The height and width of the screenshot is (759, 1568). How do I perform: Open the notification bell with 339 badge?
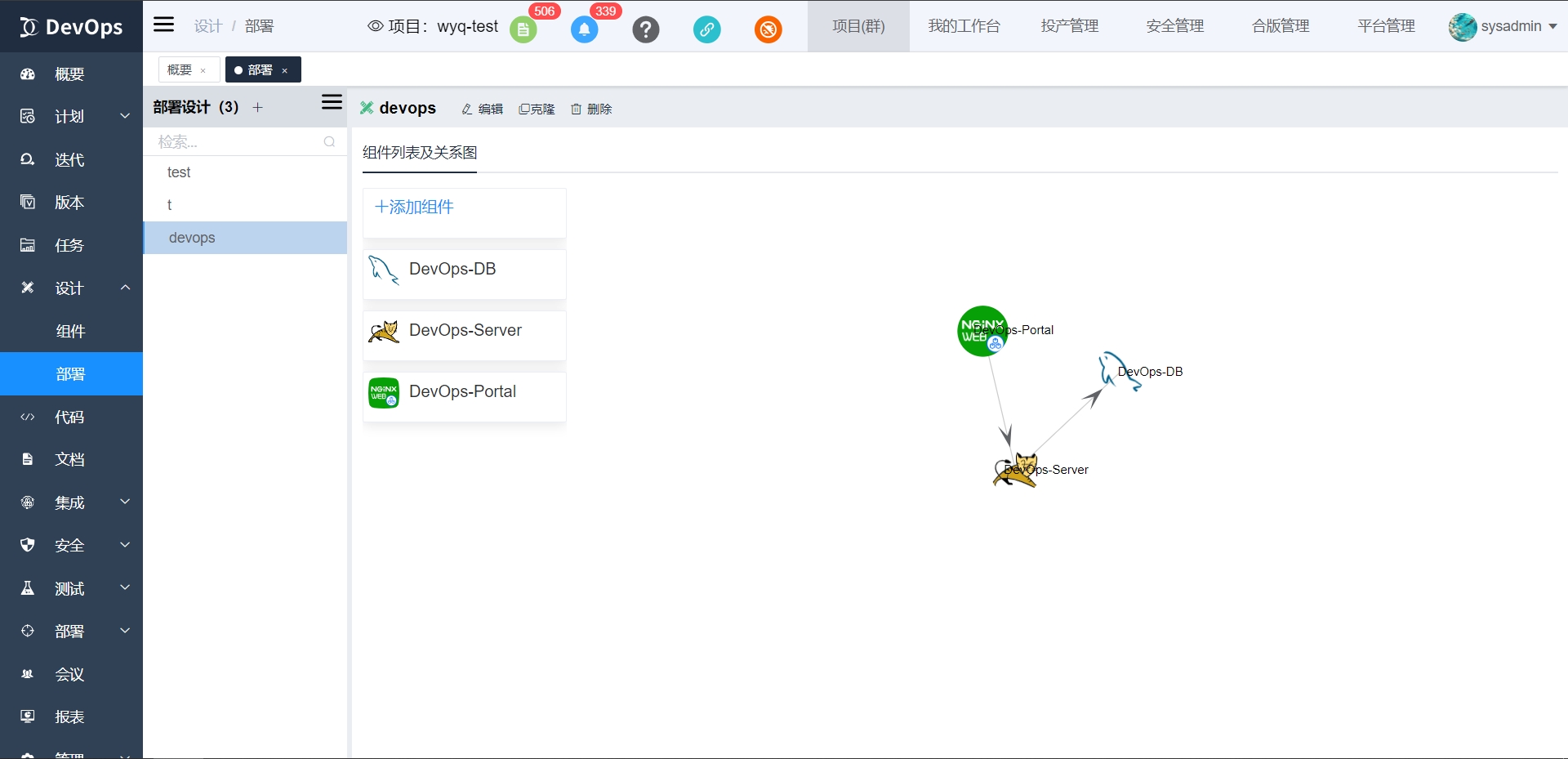coord(584,29)
